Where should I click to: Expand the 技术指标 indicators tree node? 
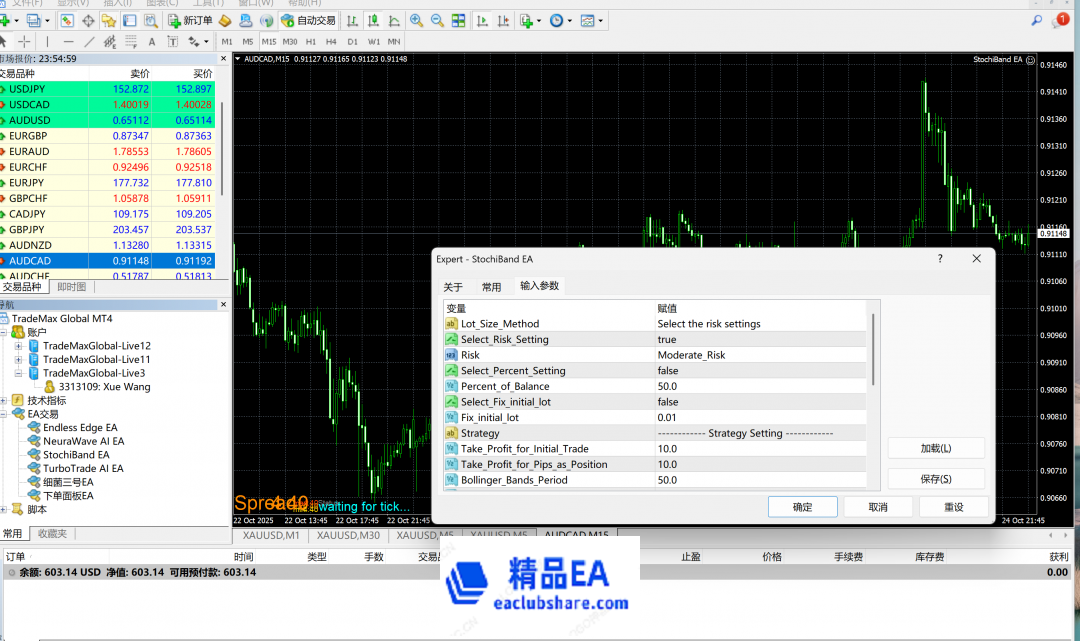[6, 400]
